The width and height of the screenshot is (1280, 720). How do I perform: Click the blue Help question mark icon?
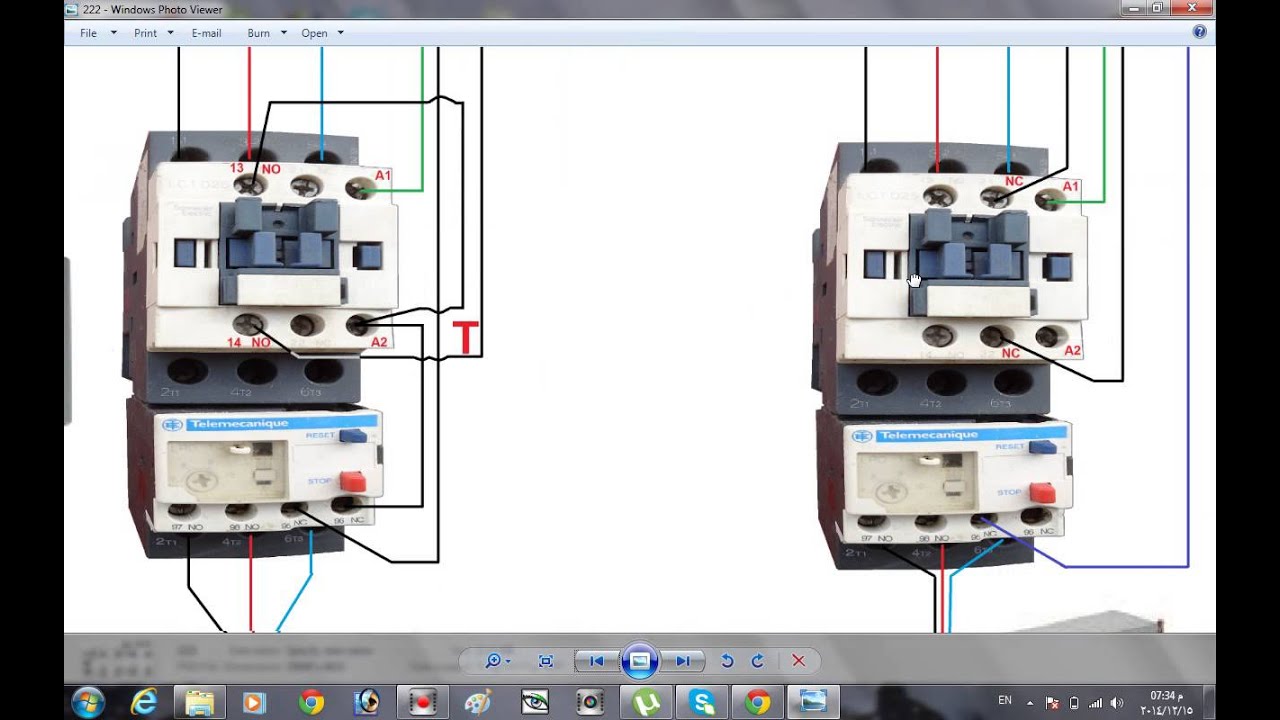(1200, 32)
